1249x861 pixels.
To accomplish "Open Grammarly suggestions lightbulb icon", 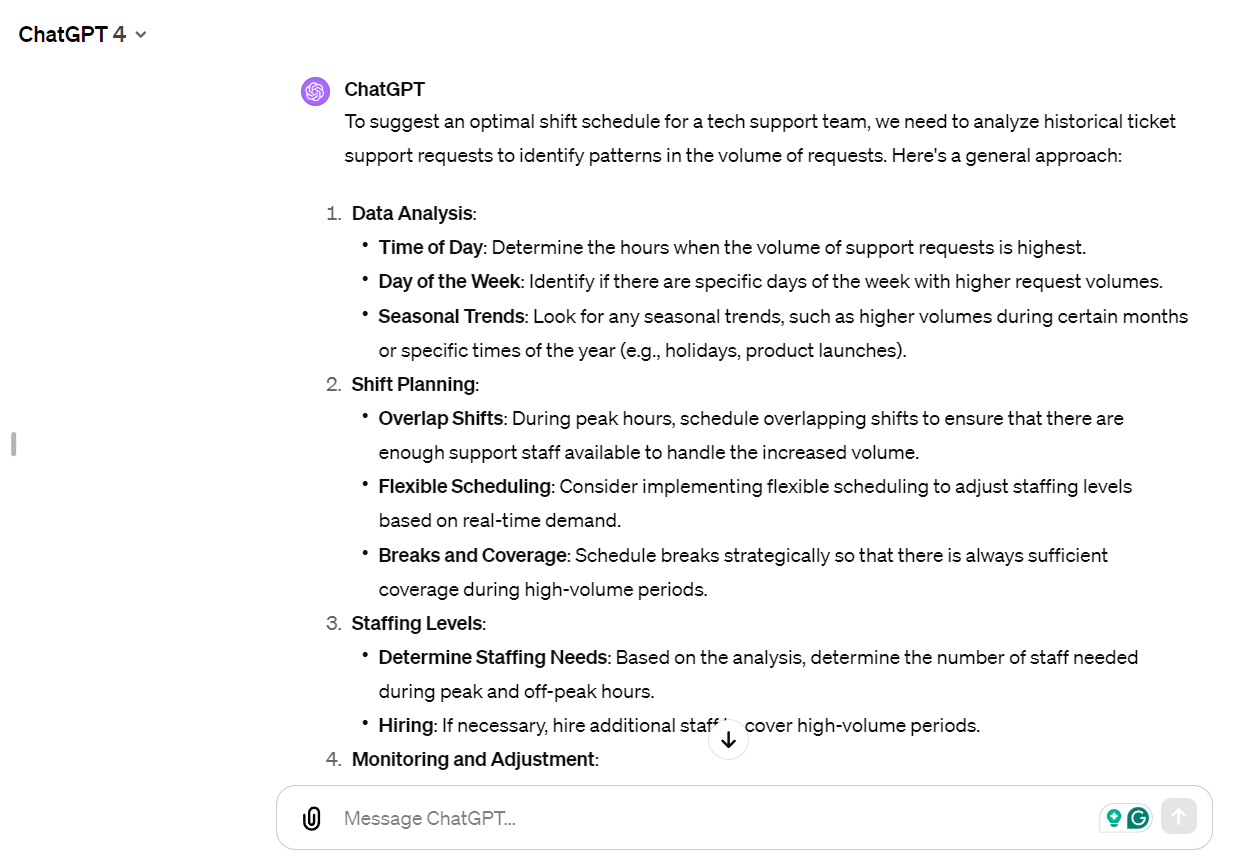I will click(1113, 817).
